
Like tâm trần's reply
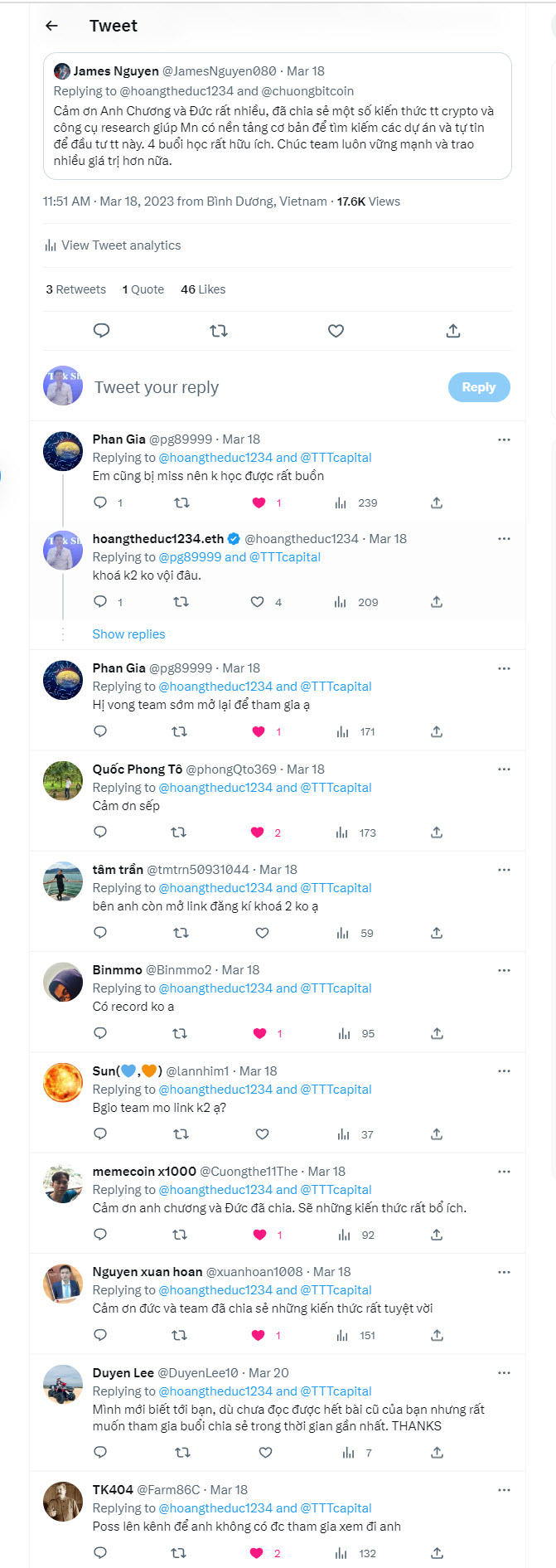point(262,933)
